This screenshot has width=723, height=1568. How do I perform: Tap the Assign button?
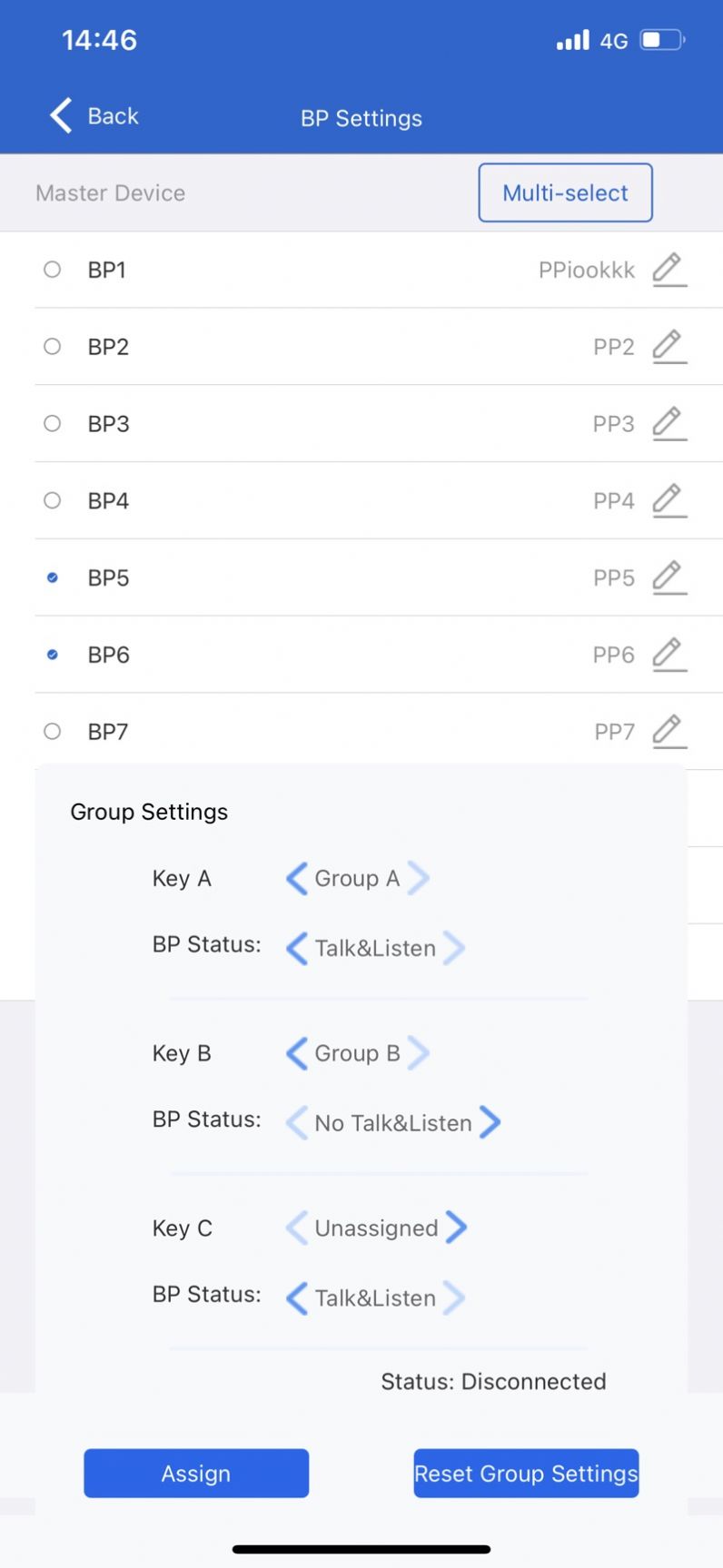[196, 1473]
